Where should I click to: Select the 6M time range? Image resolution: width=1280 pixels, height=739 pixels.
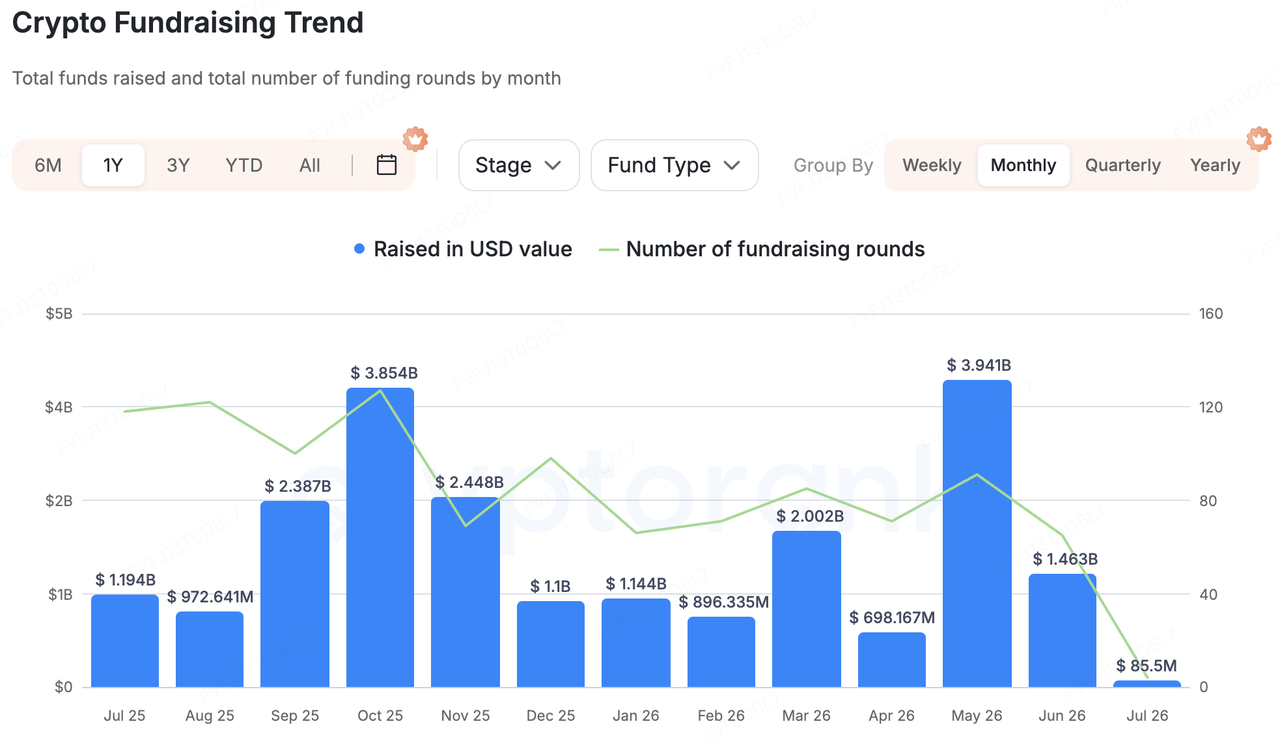[48, 165]
